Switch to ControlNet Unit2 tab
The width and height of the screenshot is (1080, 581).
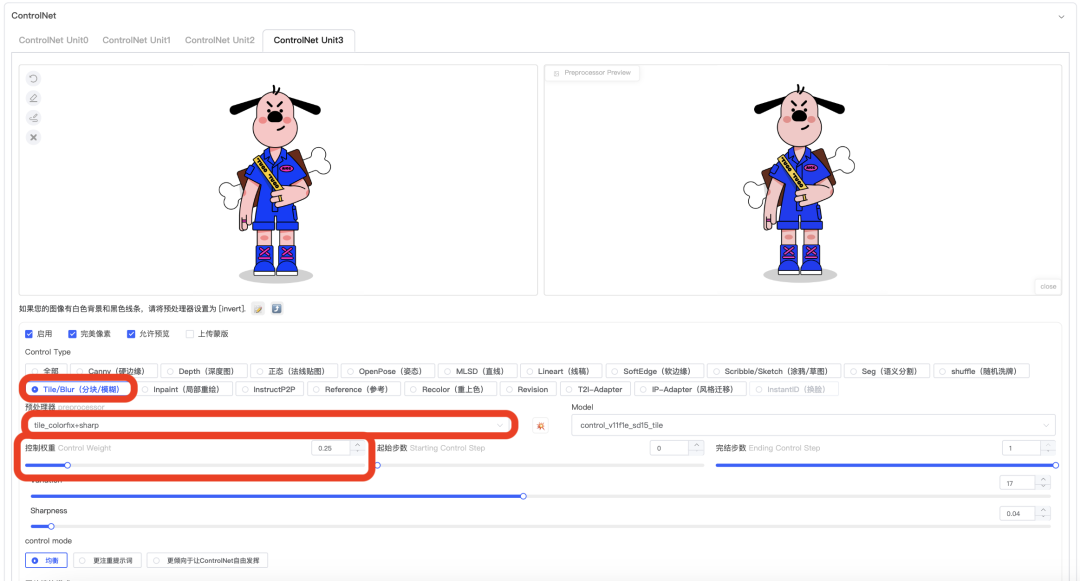point(220,41)
